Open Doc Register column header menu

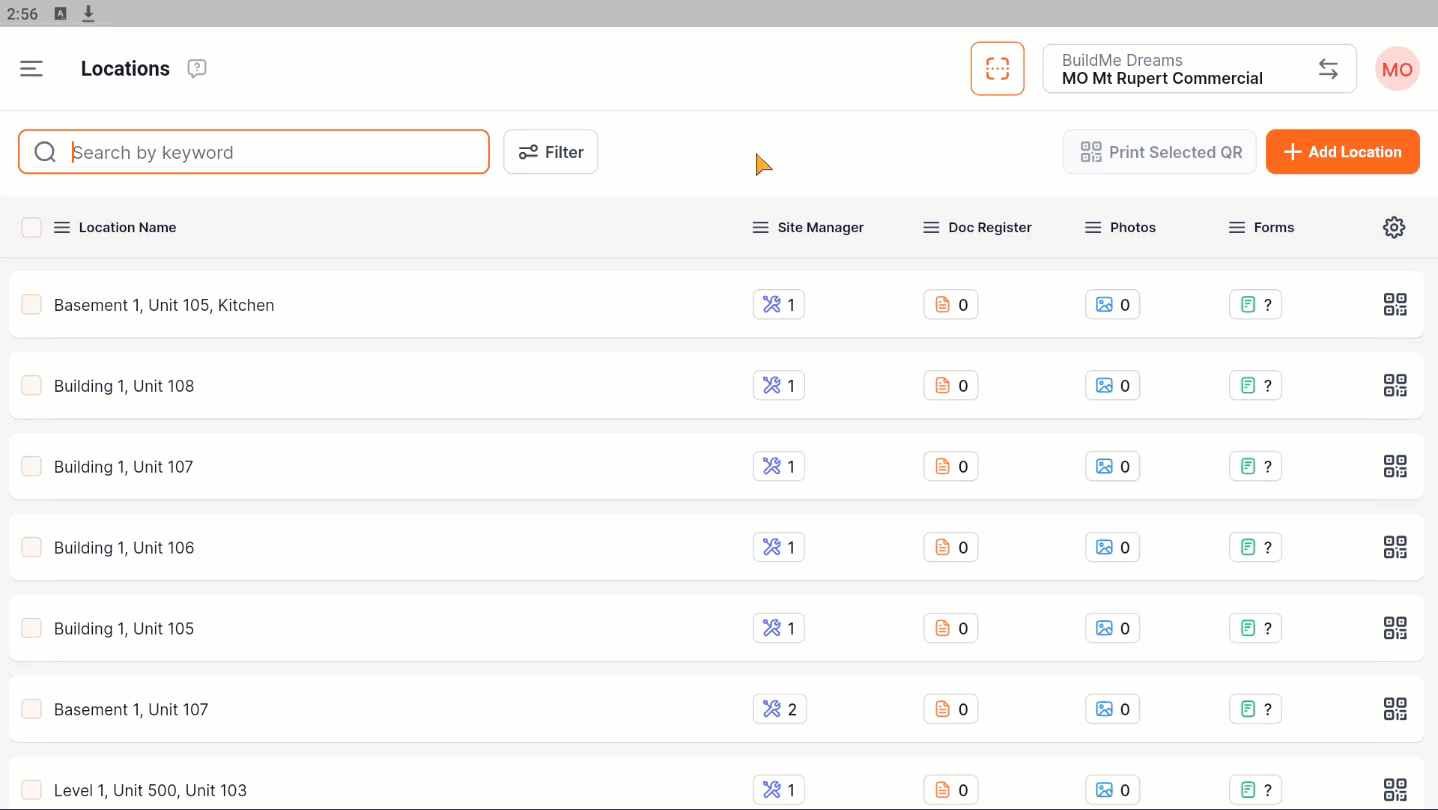coord(931,228)
